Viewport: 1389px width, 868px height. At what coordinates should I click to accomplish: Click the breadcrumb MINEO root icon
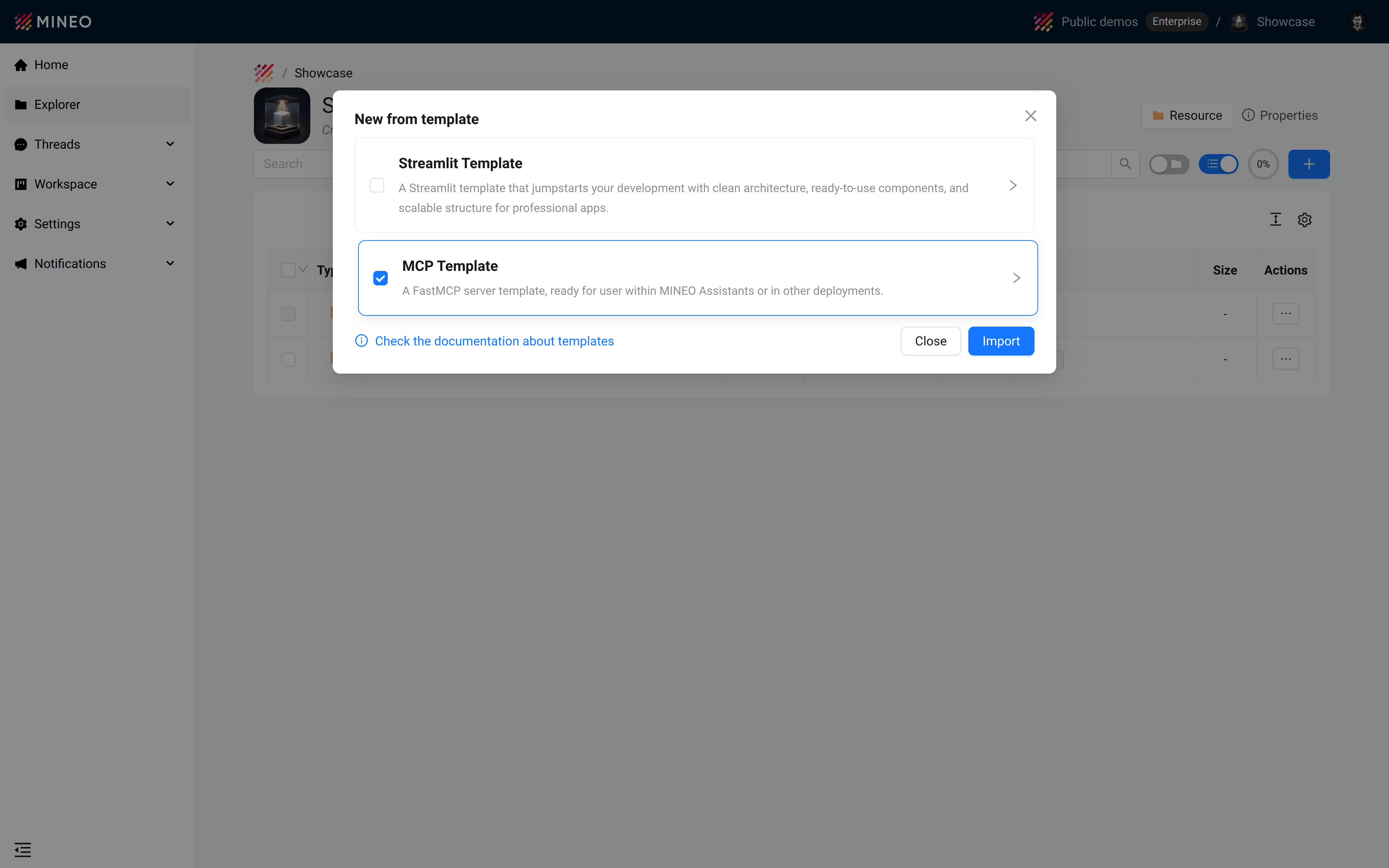264,73
